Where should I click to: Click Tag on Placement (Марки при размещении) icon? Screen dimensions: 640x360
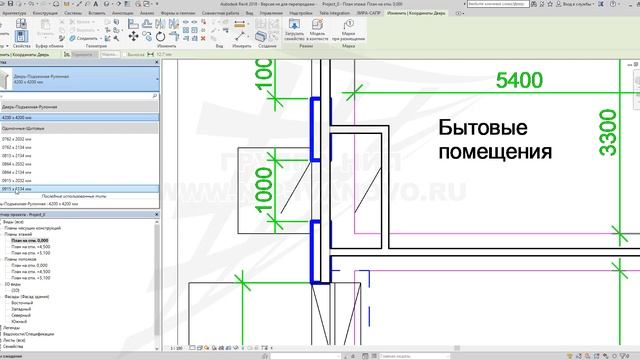click(348, 24)
